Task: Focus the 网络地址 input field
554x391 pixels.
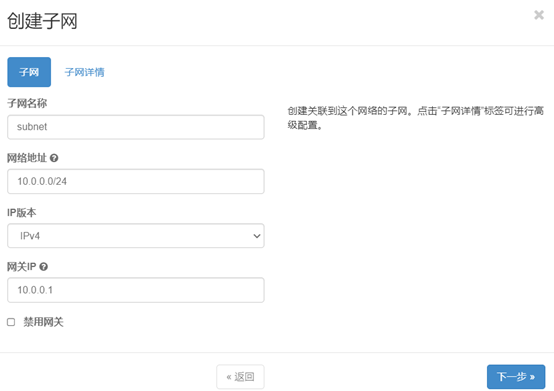Action: pos(136,182)
